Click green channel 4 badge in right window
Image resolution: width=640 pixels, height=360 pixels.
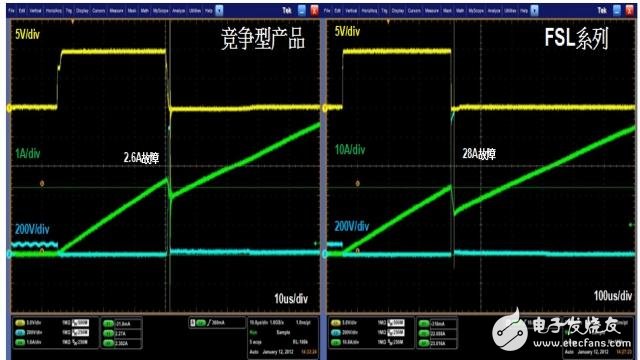[x=336, y=342]
